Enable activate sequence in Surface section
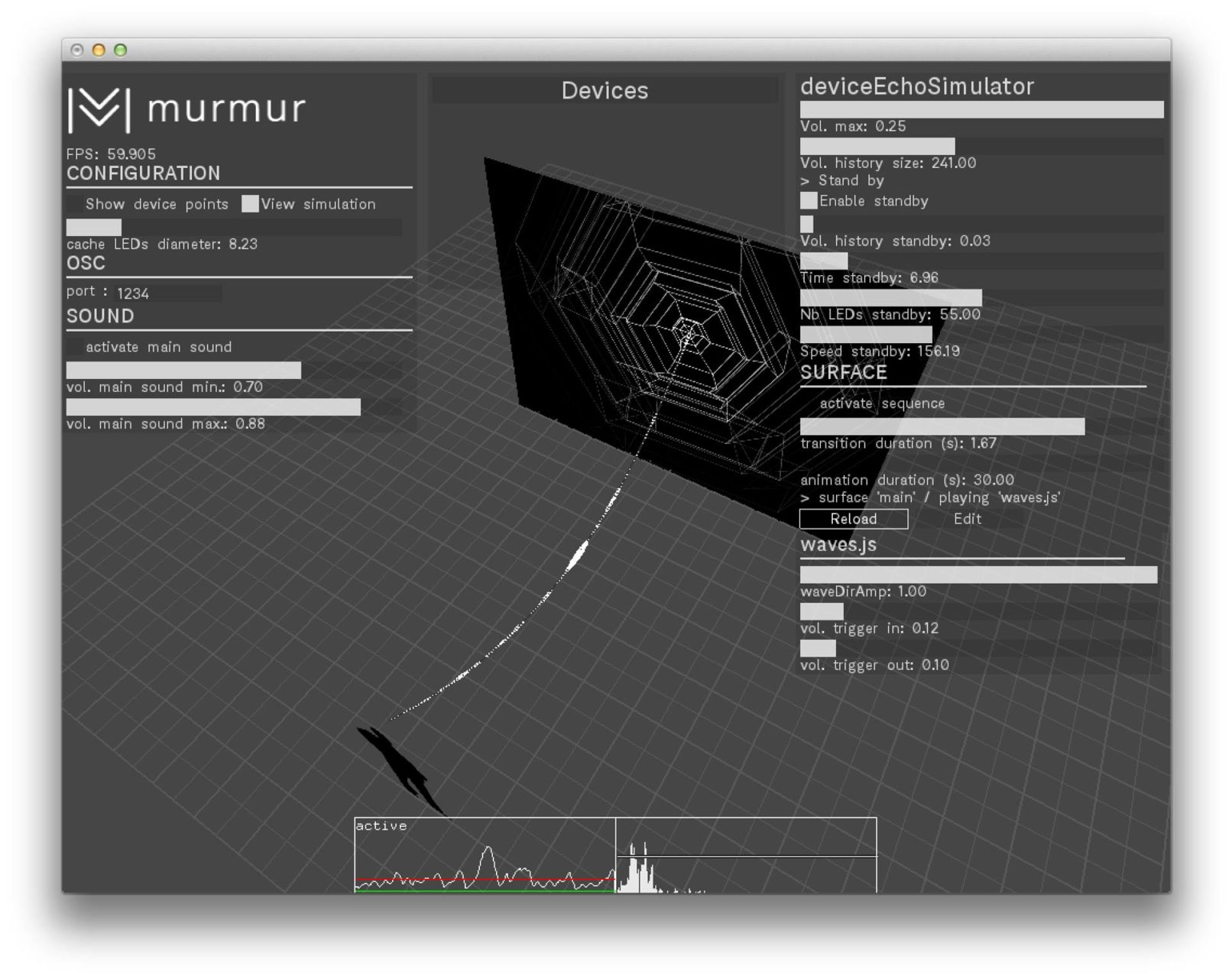Screen dimensions: 1232x978 point(809,403)
